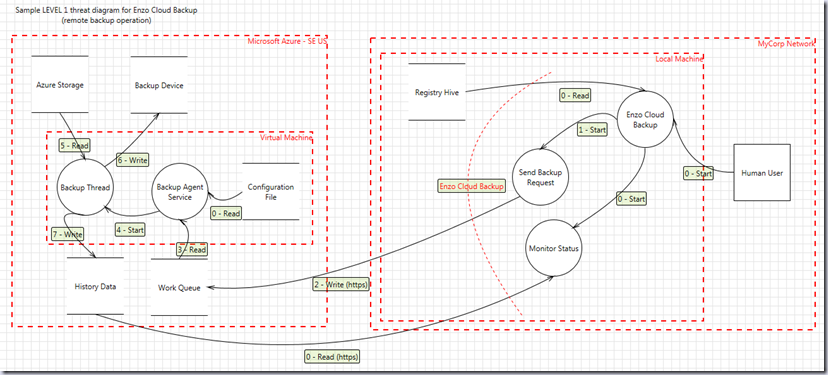Select the Backup Device data store
The width and height of the screenshot is (828, 375).
click(159, 85)
